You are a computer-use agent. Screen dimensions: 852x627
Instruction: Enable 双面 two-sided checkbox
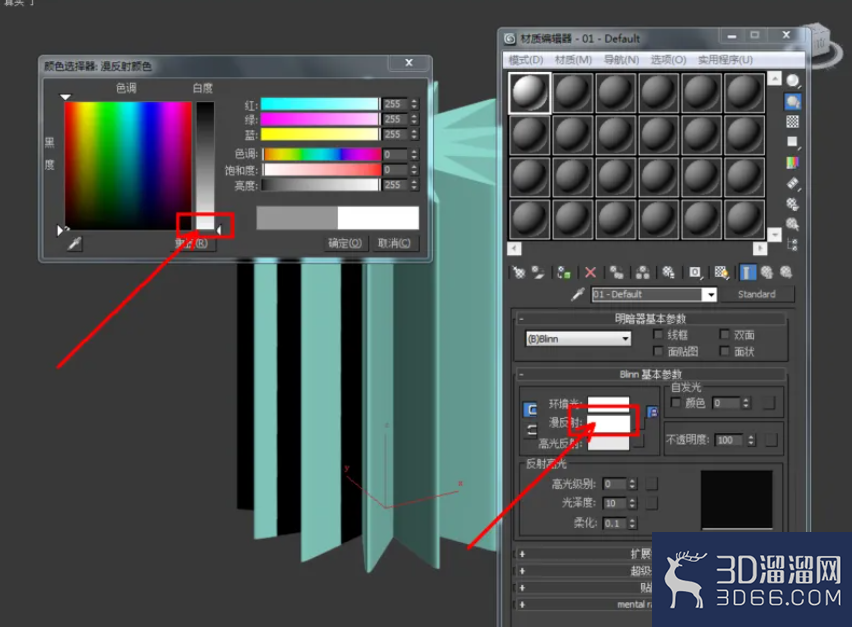coord(724,334)
